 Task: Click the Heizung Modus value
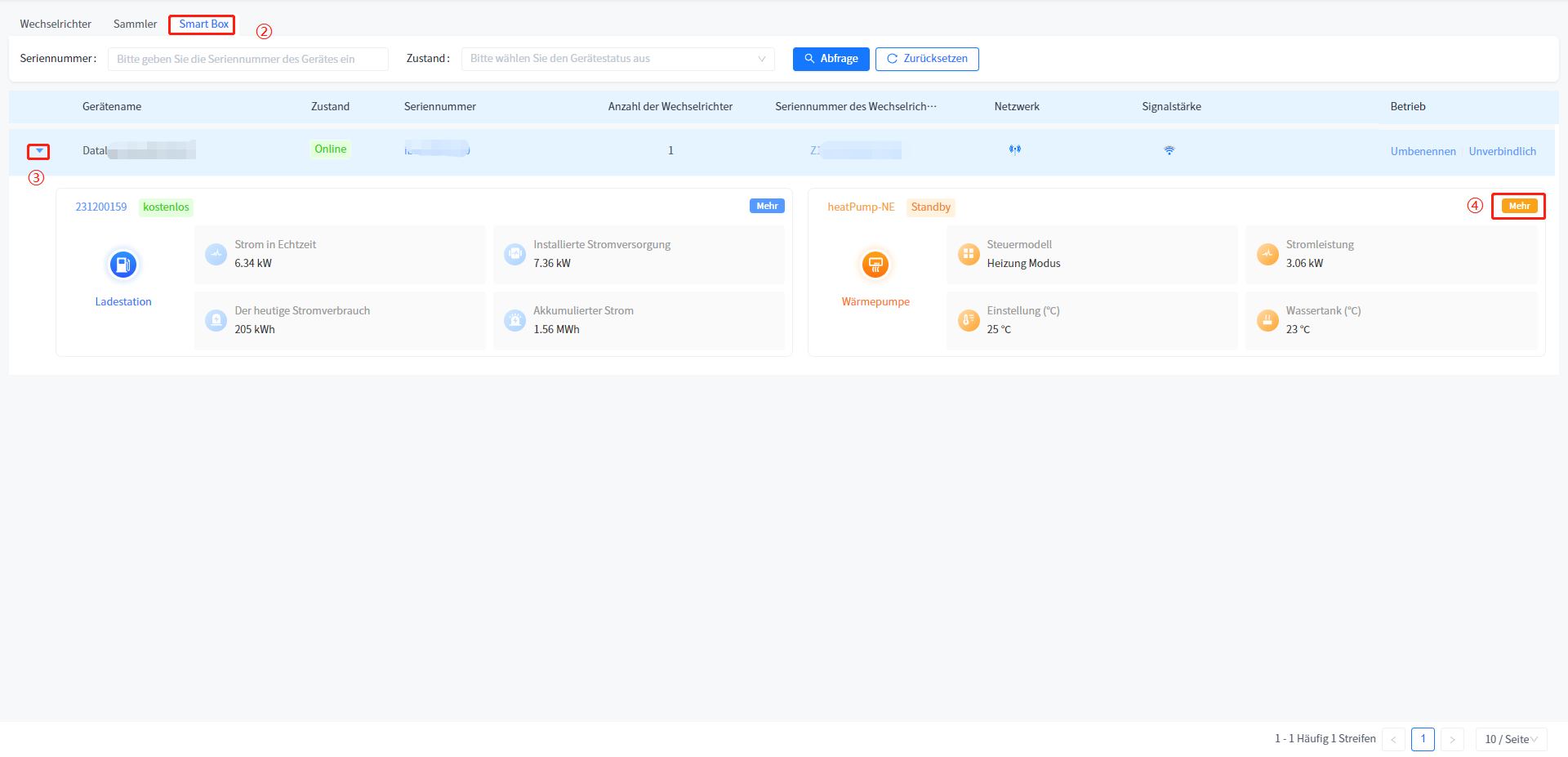click(1023, 263)
